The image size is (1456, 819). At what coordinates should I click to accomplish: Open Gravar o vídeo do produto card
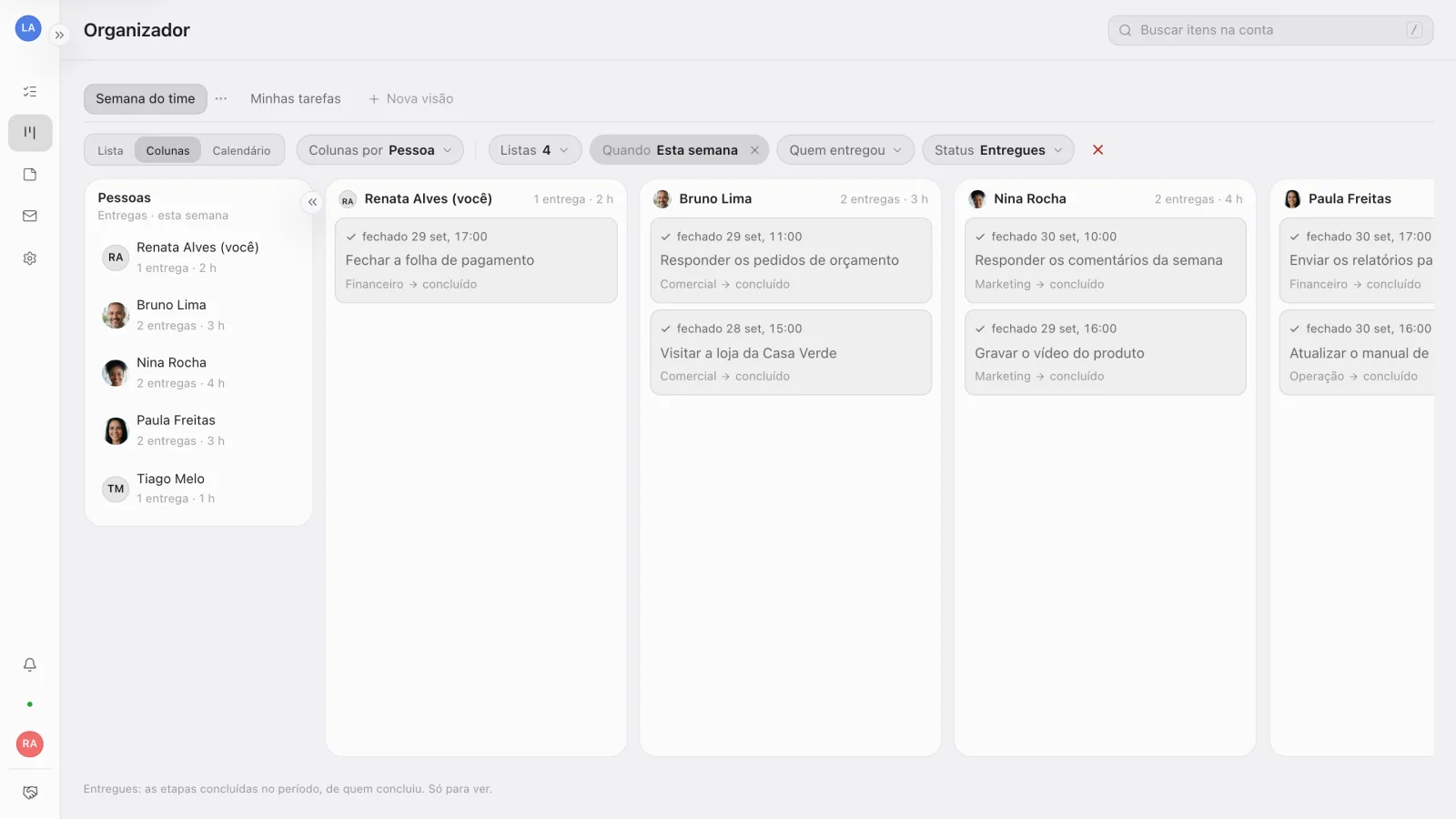coord(1106,352)
